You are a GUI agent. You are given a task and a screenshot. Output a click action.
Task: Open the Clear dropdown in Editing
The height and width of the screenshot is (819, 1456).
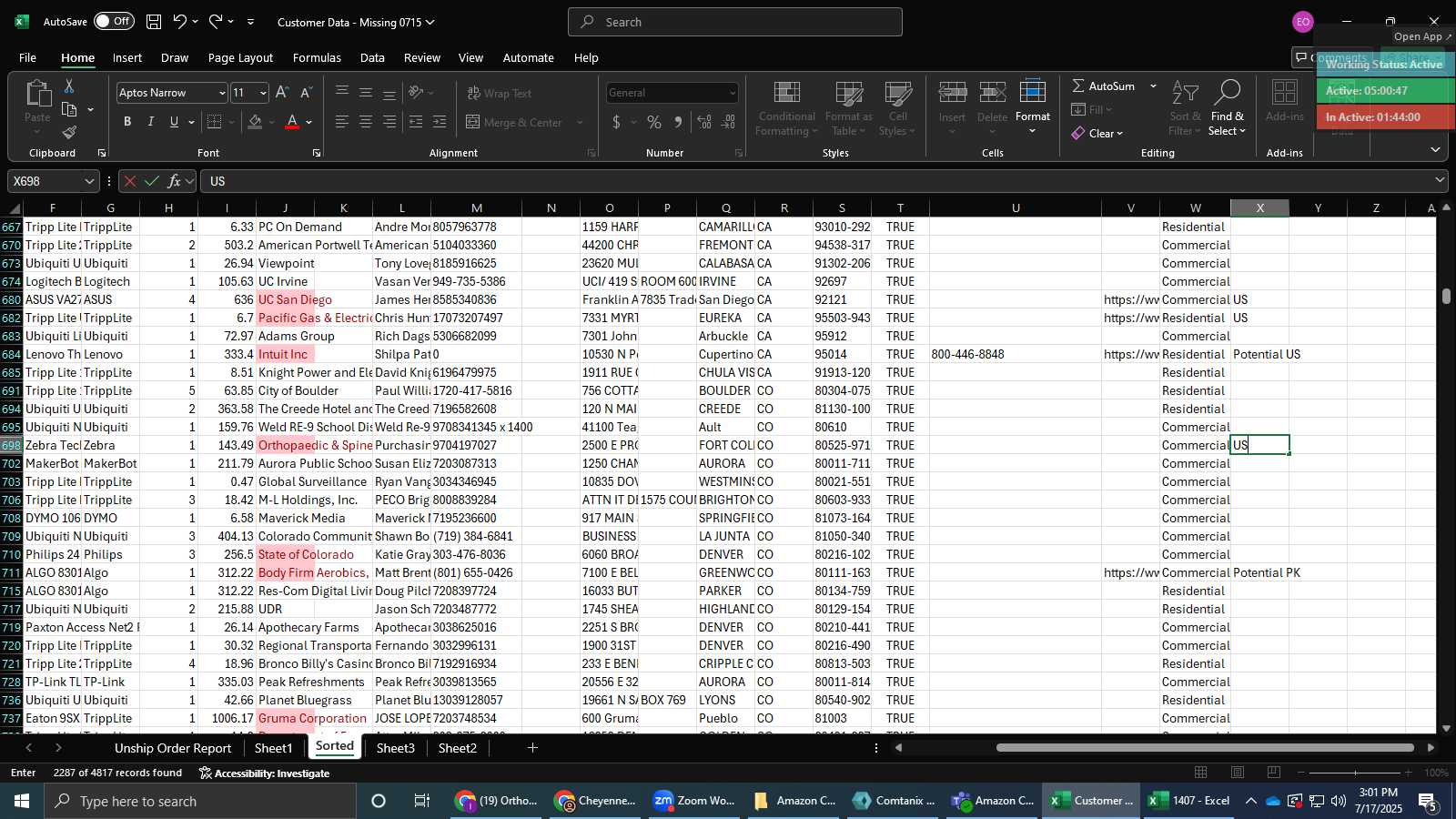1097,133
